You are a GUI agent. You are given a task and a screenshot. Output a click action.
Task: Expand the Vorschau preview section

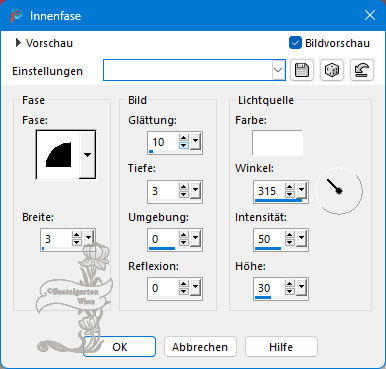[x=18, y=43]
